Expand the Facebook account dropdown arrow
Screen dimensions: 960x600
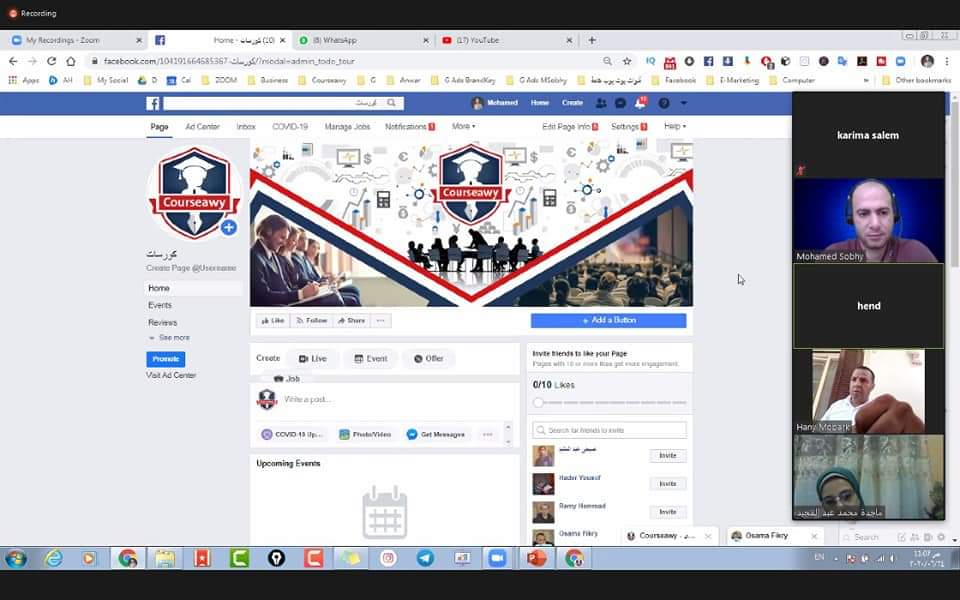[x=684, y=103]
